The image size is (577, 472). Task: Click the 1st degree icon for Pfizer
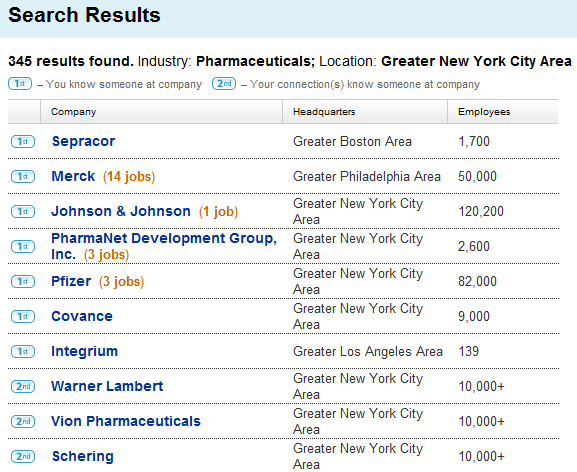[23, 281]
